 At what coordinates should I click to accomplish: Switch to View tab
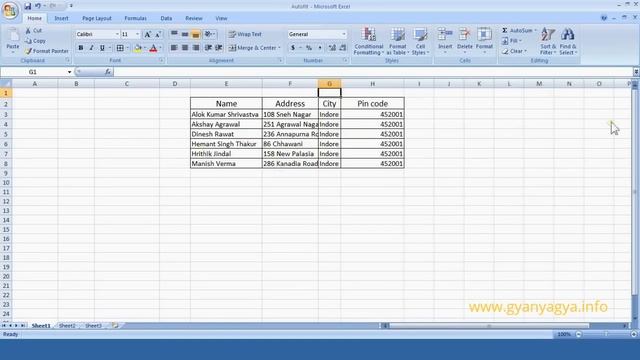(x=221, y=18)
